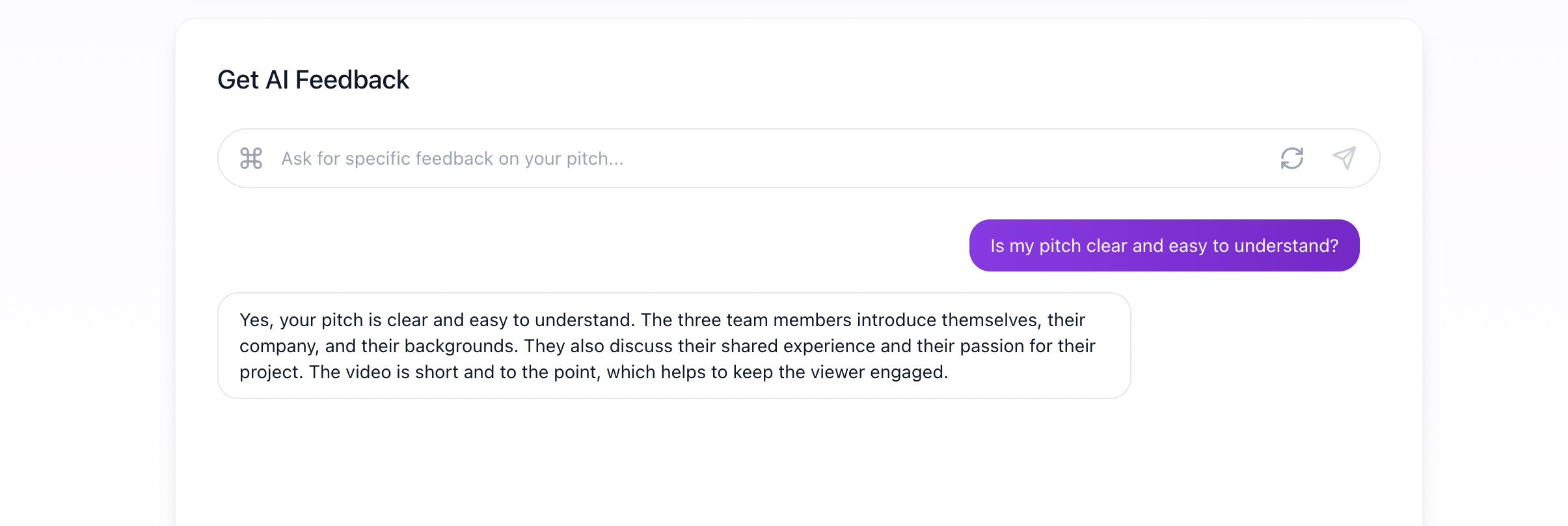Click the refresh arrows icon to regenerate feedback

click(x=1291, y=158)
